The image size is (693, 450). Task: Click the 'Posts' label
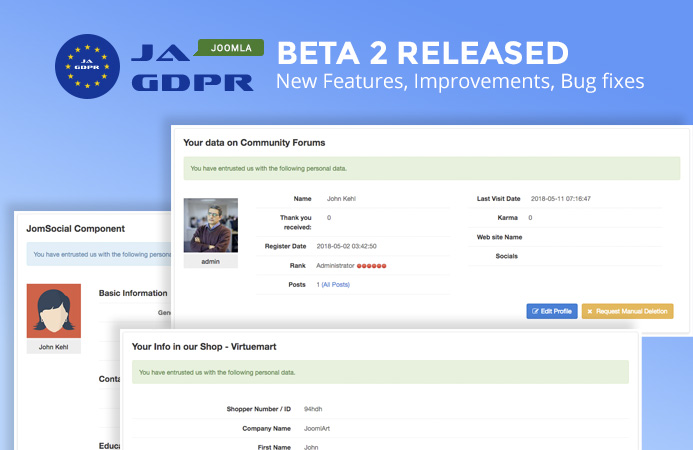pos(297,285)
